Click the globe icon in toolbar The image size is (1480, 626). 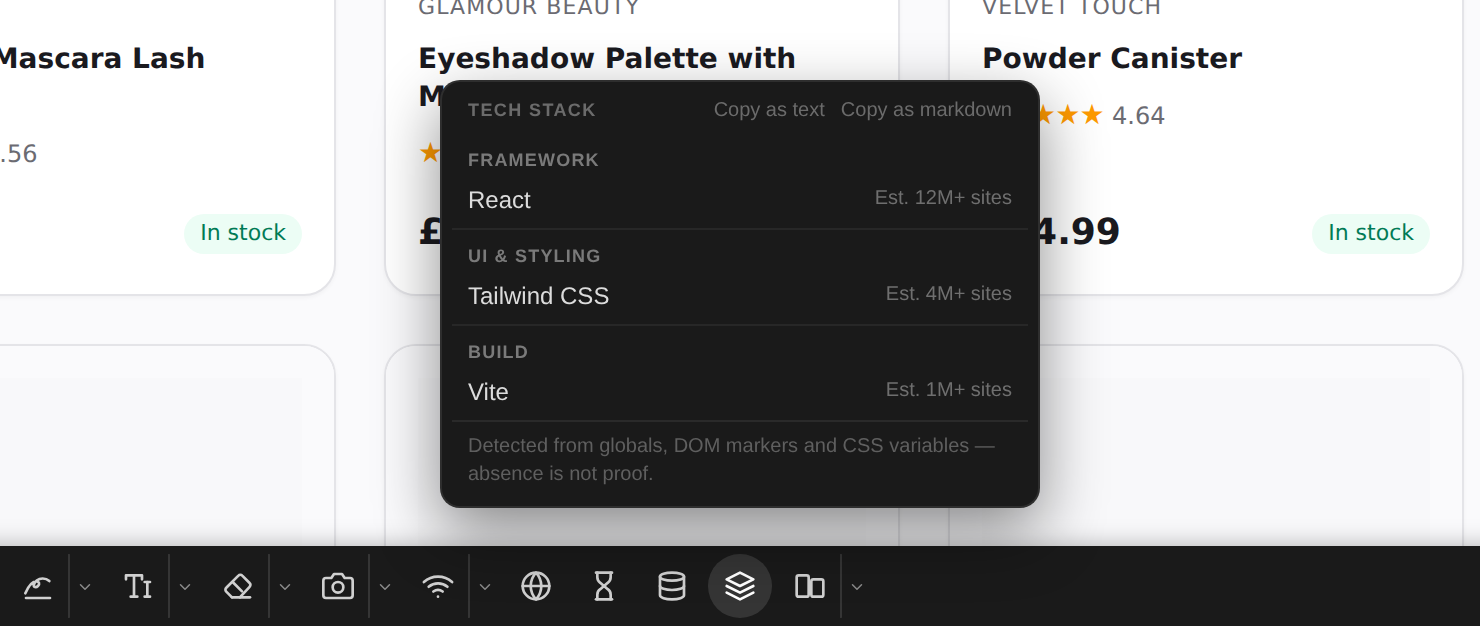click(536, 586)
